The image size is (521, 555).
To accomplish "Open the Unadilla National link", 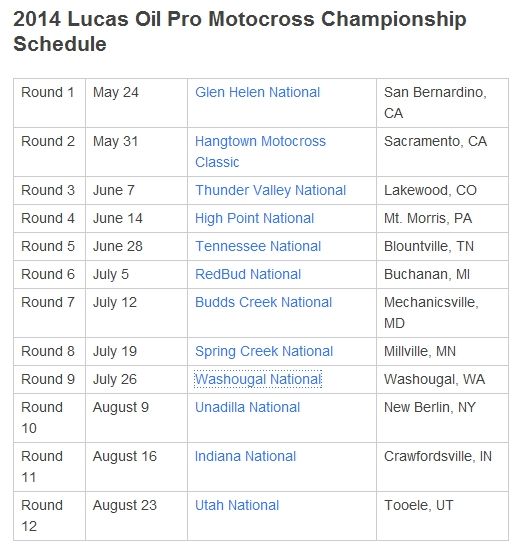I will click(247, 407).
